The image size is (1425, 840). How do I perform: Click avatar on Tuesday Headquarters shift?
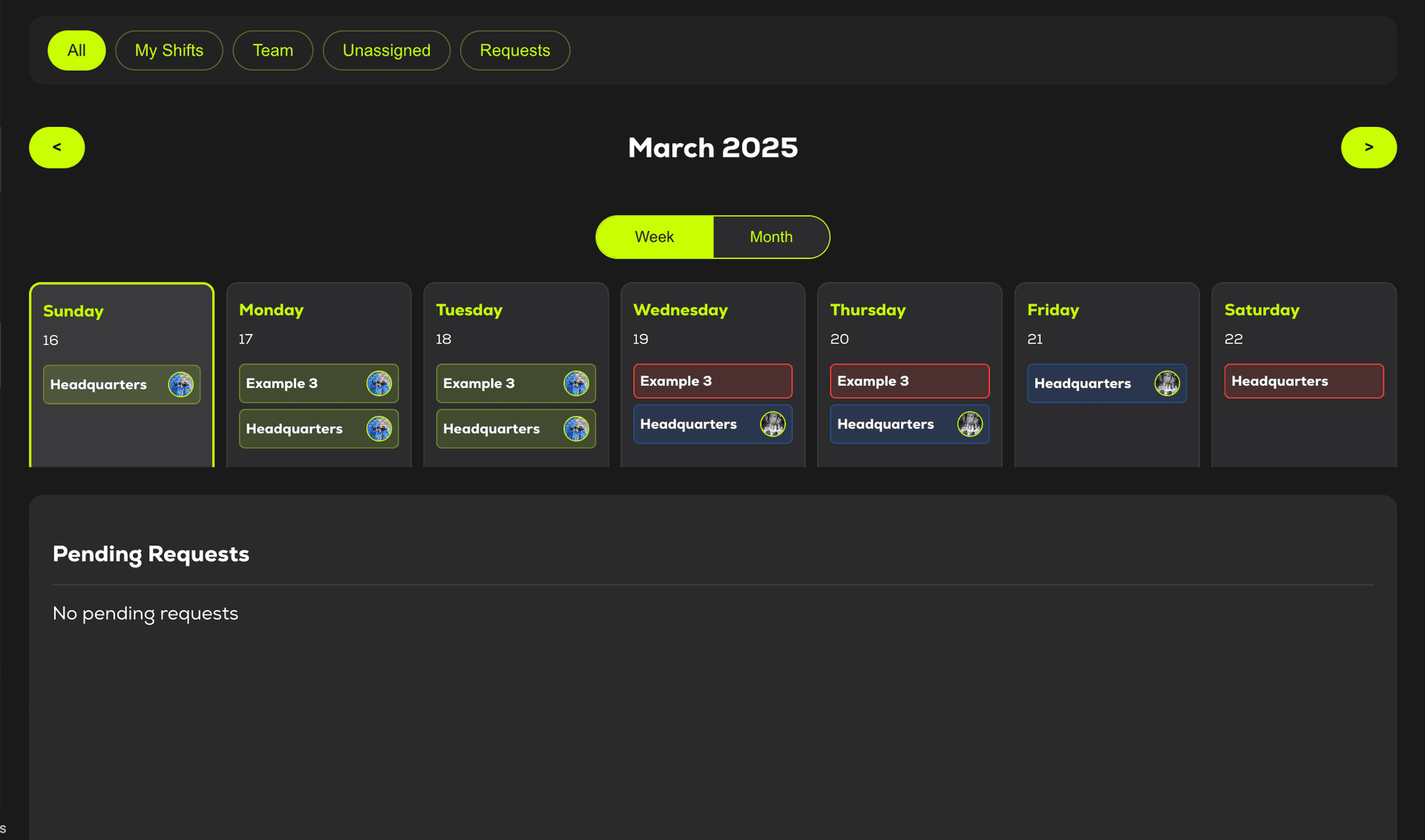(x=576, y=428)
